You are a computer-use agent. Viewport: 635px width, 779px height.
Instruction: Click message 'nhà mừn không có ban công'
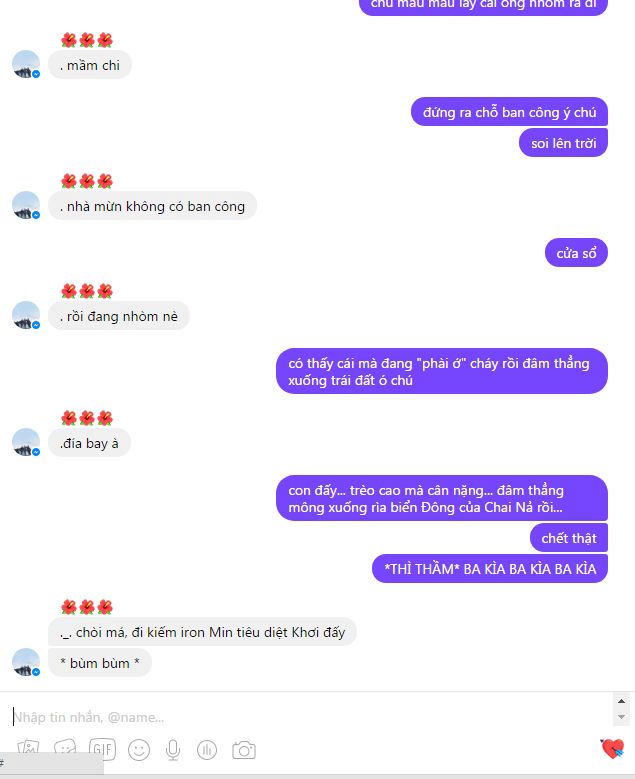[153, 206]
